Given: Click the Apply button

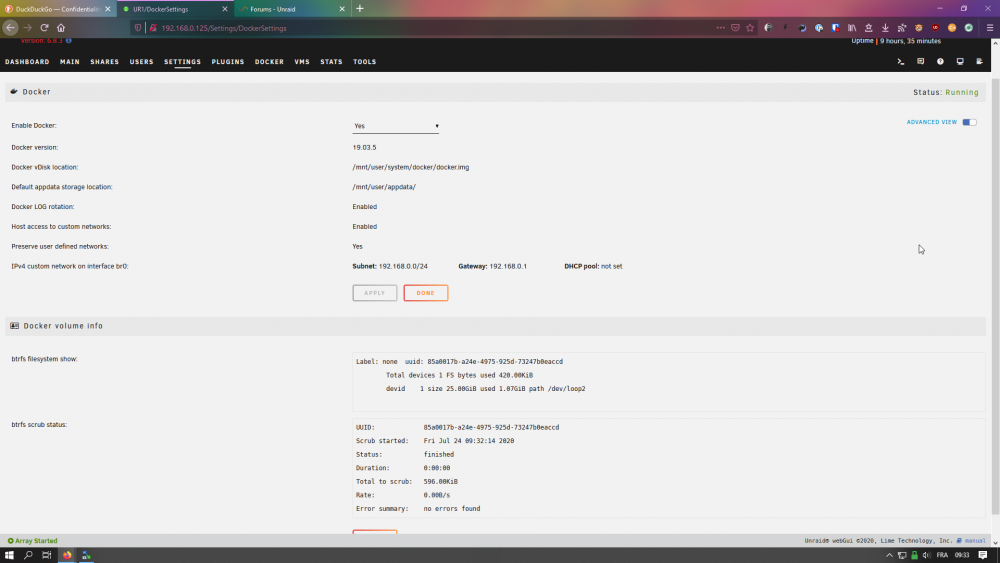Looking at the screenshot, I should tap(374, 293).
